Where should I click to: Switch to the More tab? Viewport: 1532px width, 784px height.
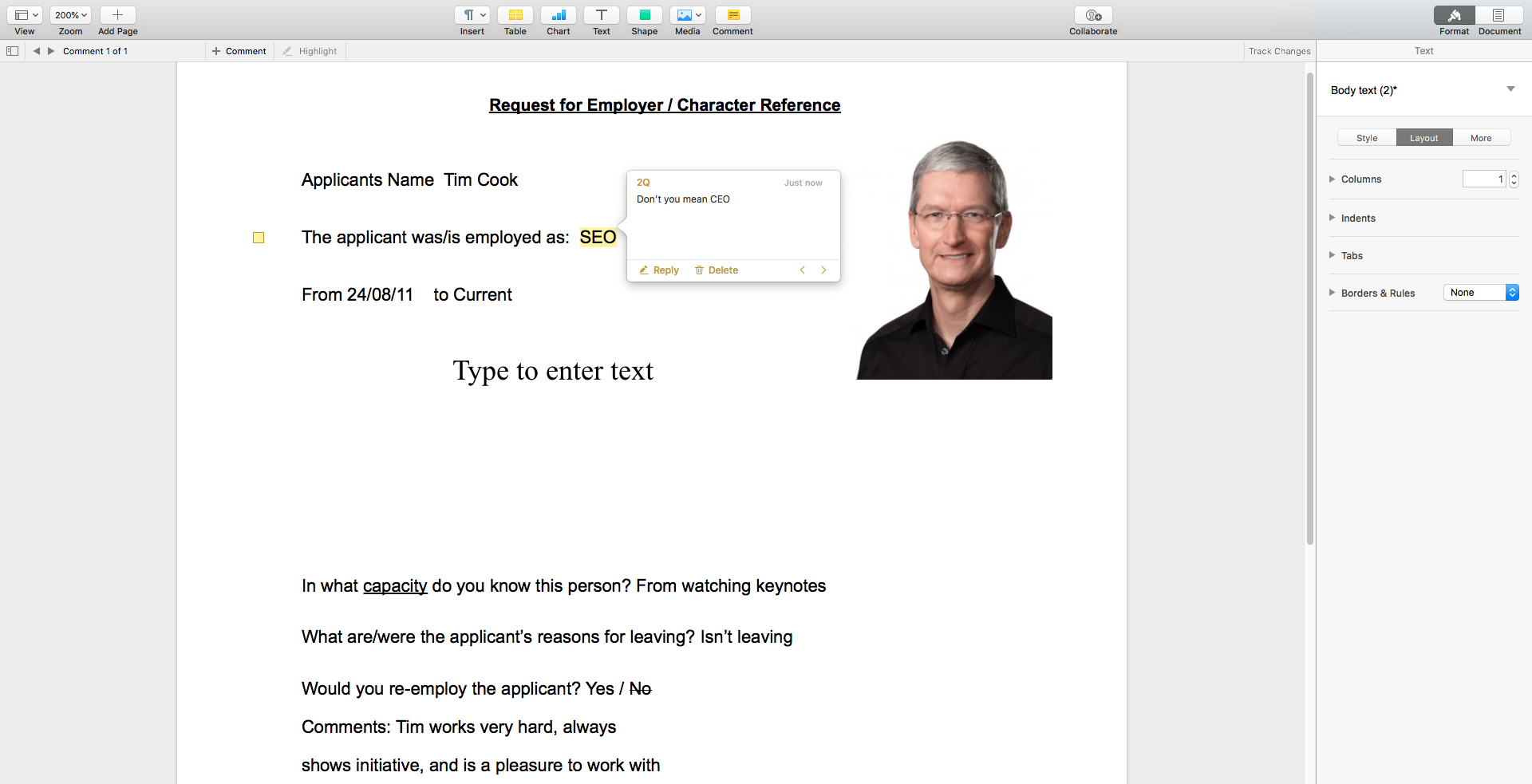[x=1481, y=137]
